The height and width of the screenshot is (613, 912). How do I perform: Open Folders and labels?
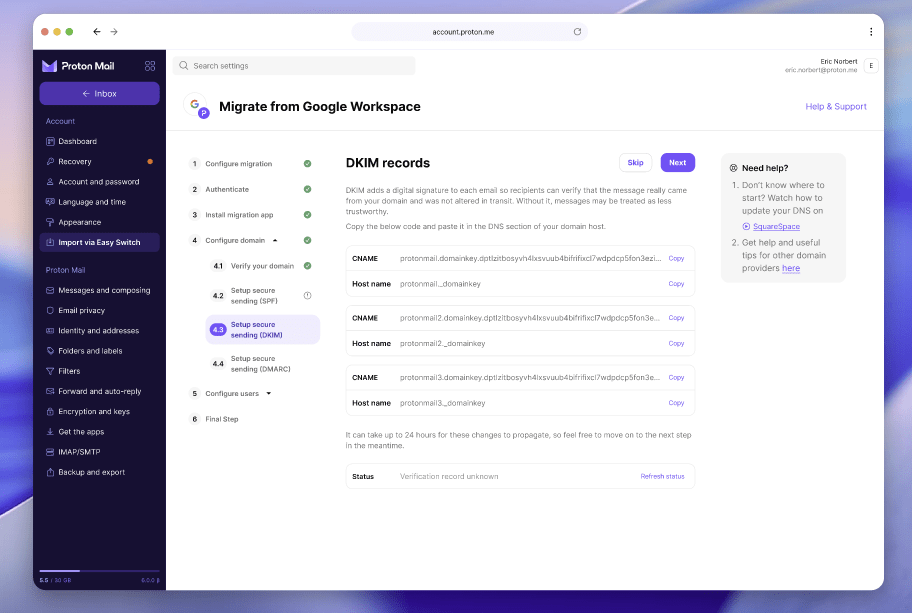[99, 351]
